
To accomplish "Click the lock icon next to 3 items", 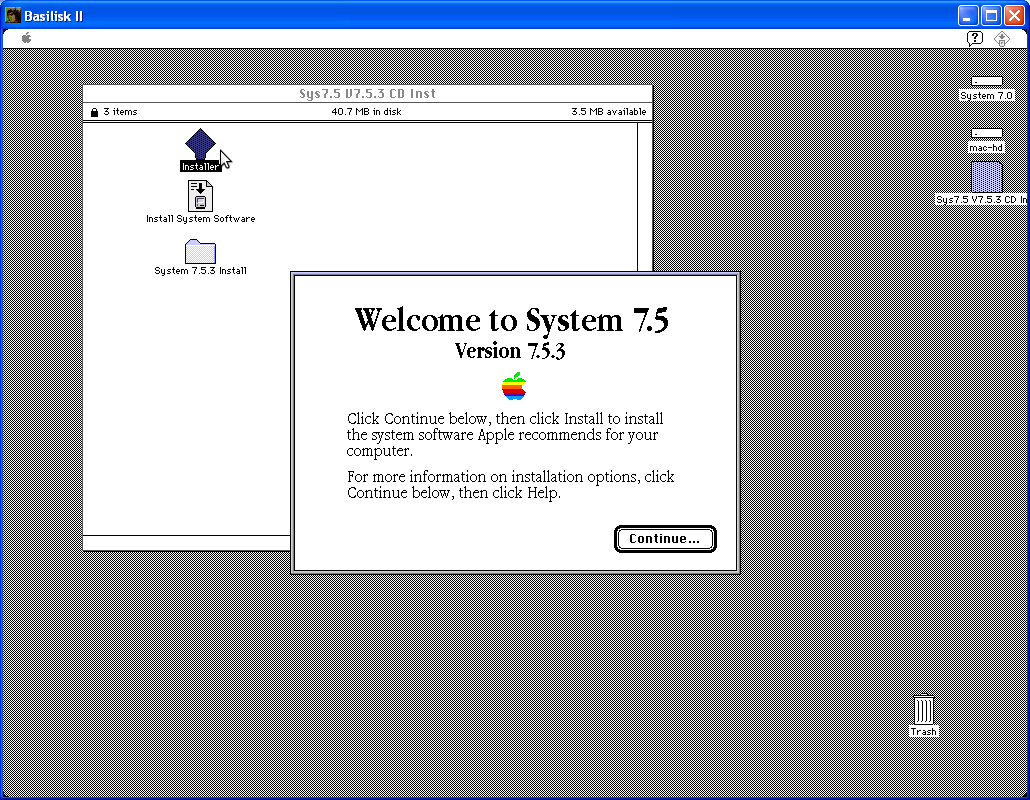I will (x=95, y=112).
